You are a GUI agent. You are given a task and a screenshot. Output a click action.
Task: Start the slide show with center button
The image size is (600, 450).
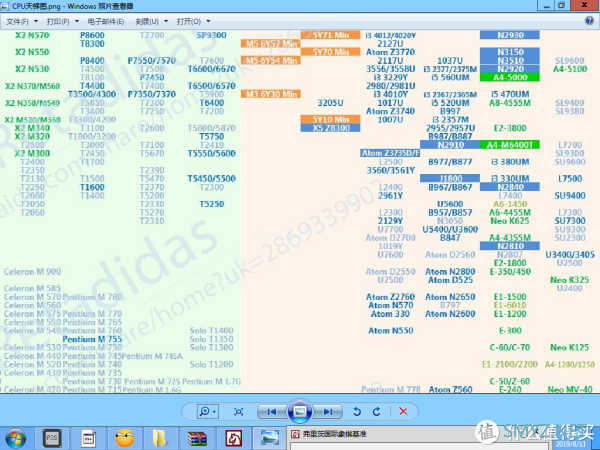point(300,411)
